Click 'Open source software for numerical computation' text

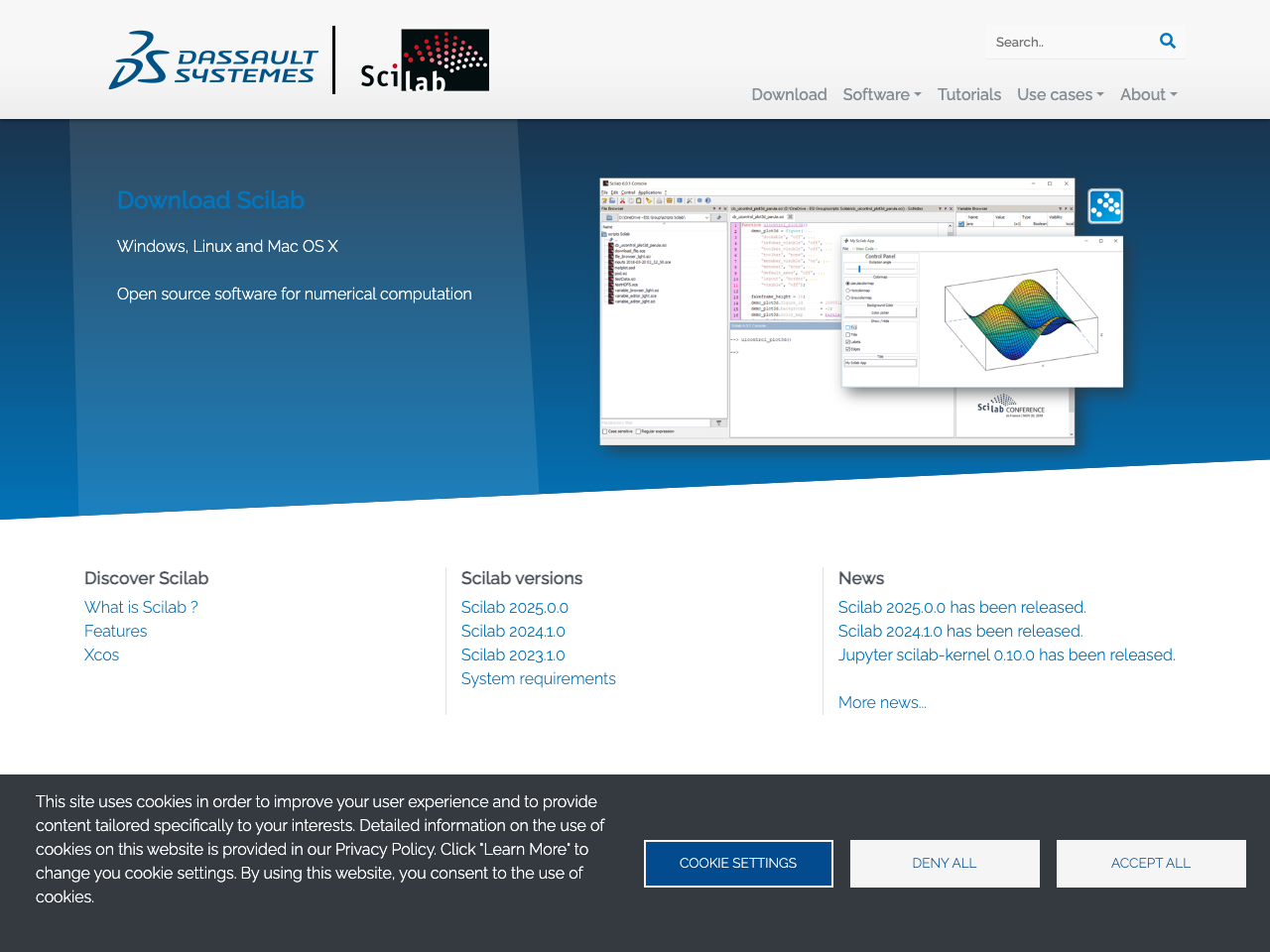pyautogui.click(x=295, y=294)
